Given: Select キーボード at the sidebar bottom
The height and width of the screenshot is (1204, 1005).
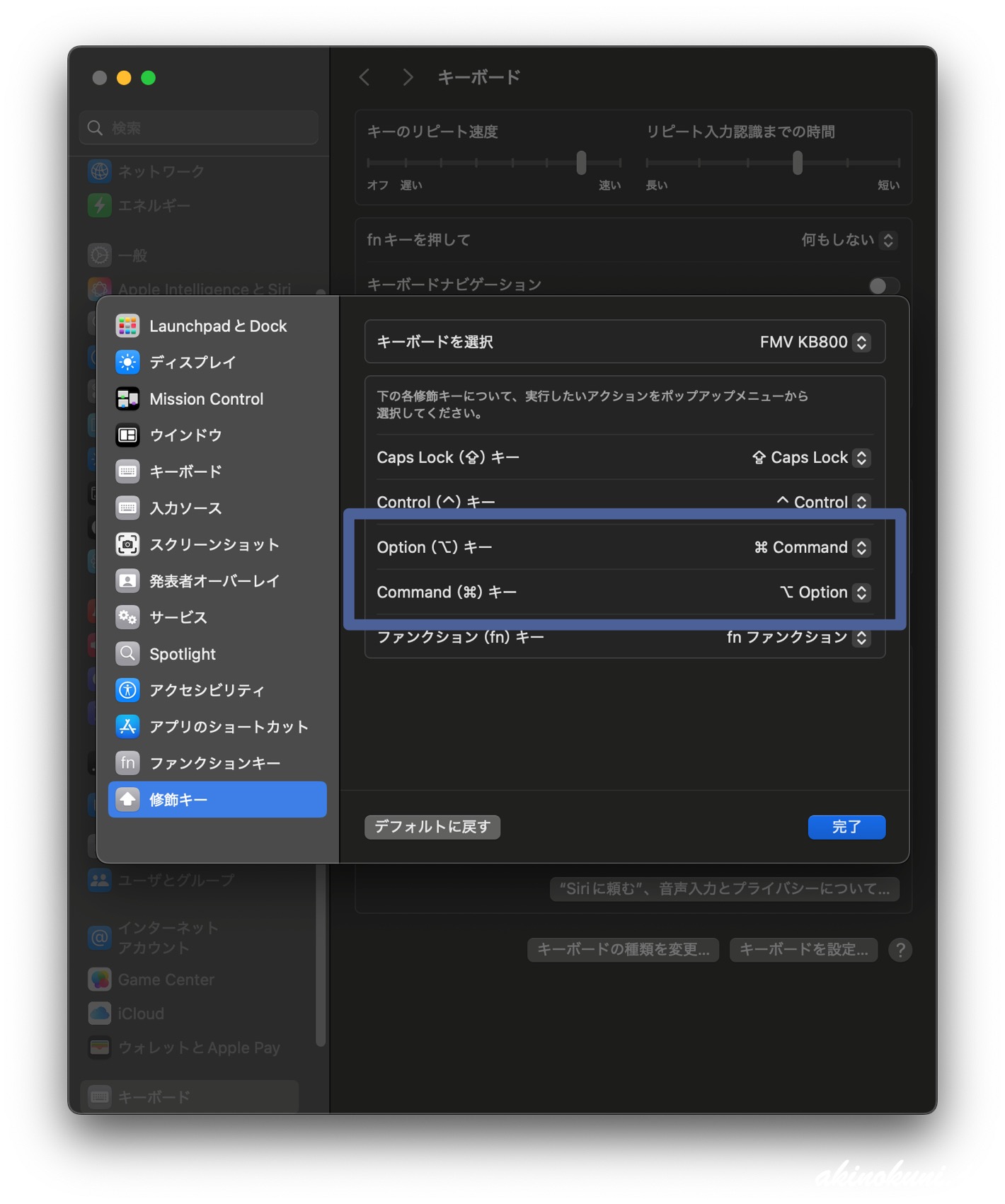Looking at the screenshot, I should coord(190,1096).
